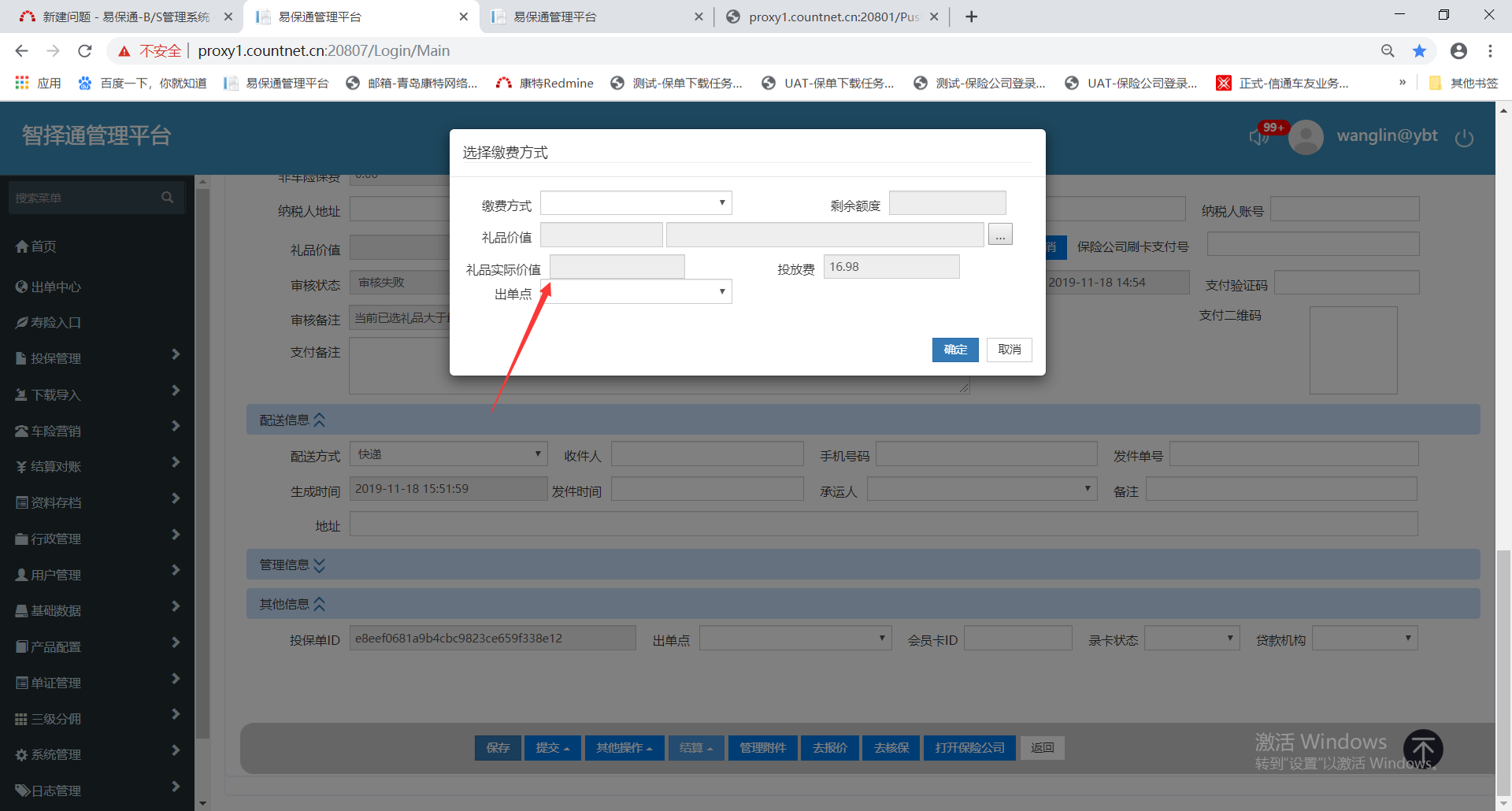Screen dimensions: 1512x811
Task: Open the 缴费方式 dropdown in the dialog
Action: coord(636,203)
